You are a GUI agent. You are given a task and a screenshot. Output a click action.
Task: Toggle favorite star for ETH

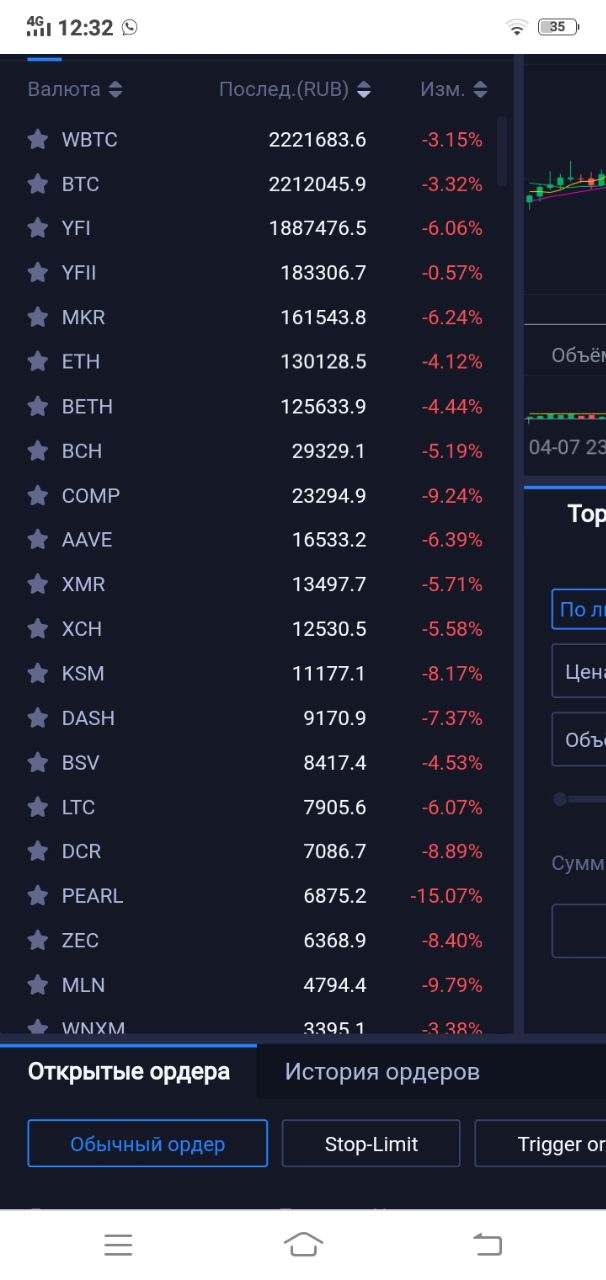(x=38, y=362)
